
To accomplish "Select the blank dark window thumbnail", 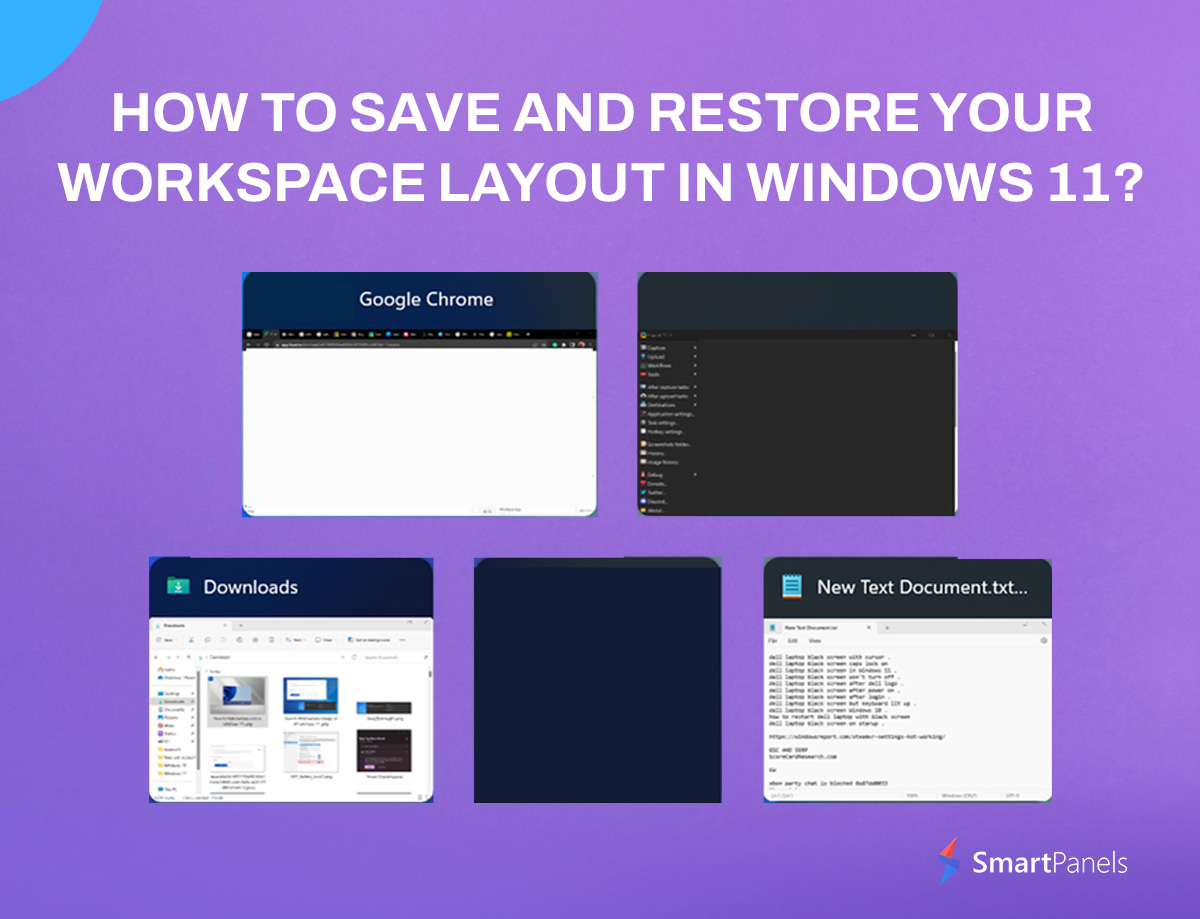I will pyautogui.click(x=597, y=680).
